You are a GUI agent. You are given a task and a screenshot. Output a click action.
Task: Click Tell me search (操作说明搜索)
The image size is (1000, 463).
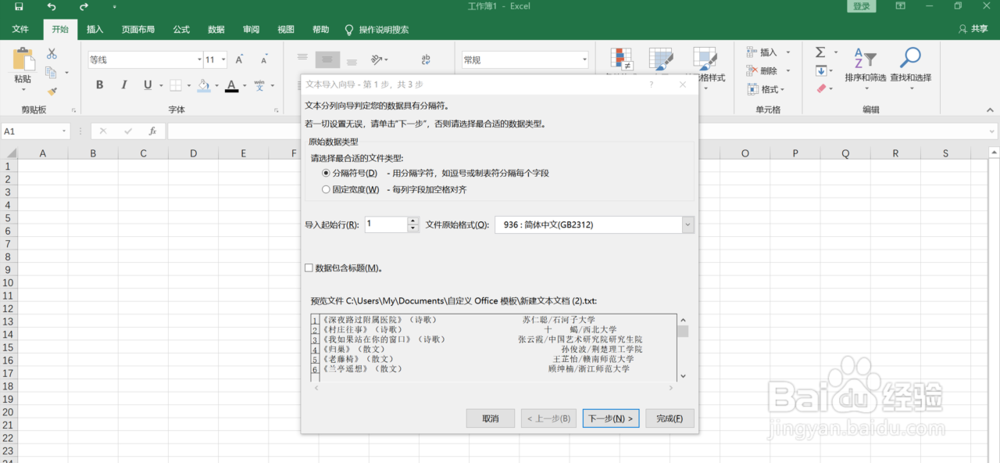pyautogui.click(x=377, y=29)
